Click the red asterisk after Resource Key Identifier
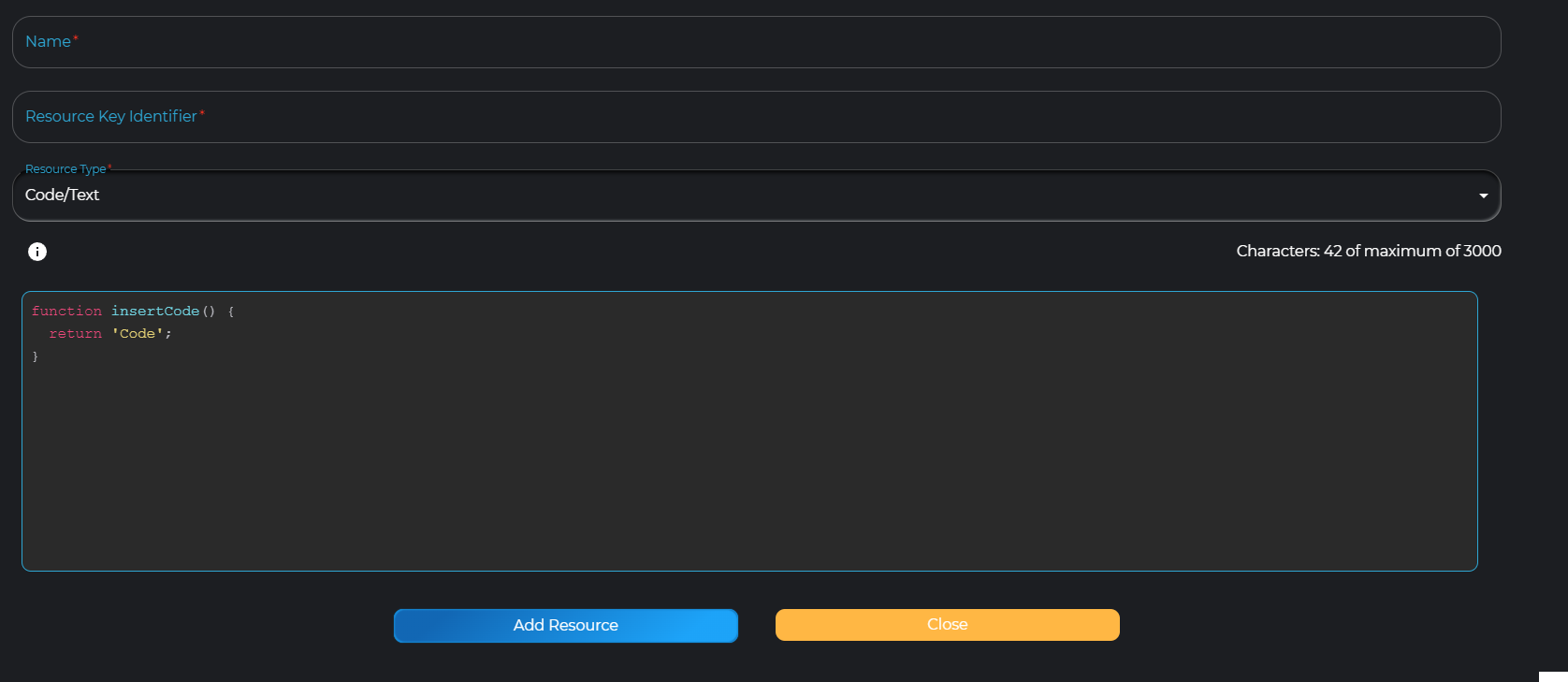The width and height of the screenshot is (1568, 682). coord(202,113)
